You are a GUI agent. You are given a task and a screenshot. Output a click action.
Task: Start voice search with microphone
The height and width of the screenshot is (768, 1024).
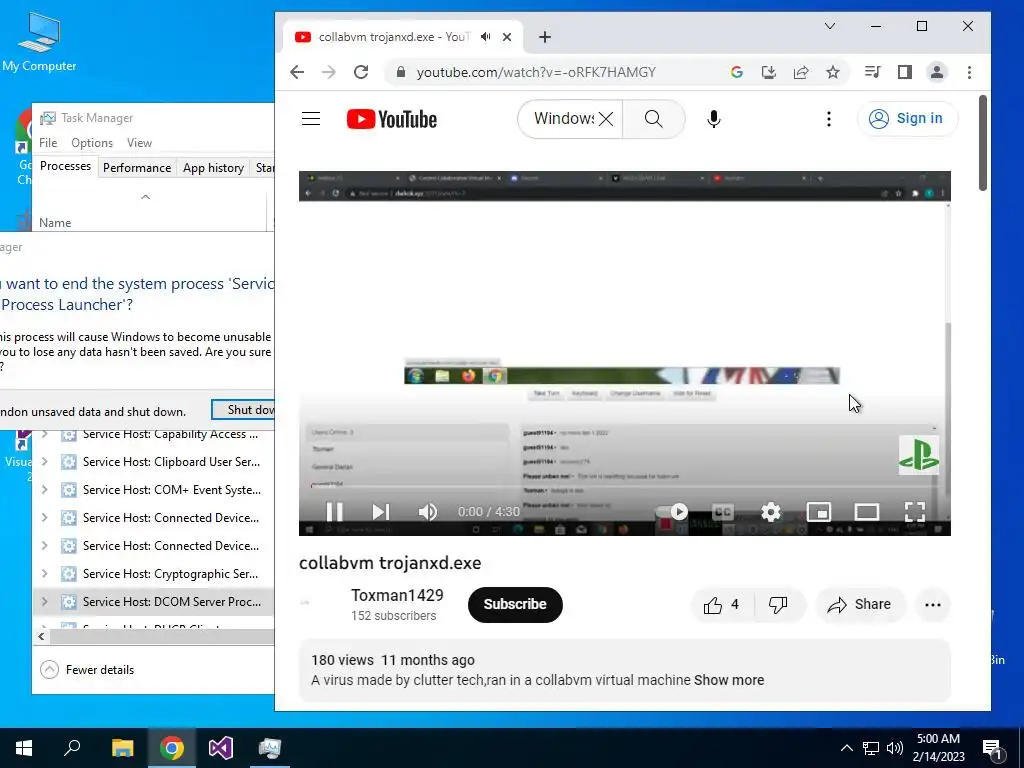[x=713, y=118]
